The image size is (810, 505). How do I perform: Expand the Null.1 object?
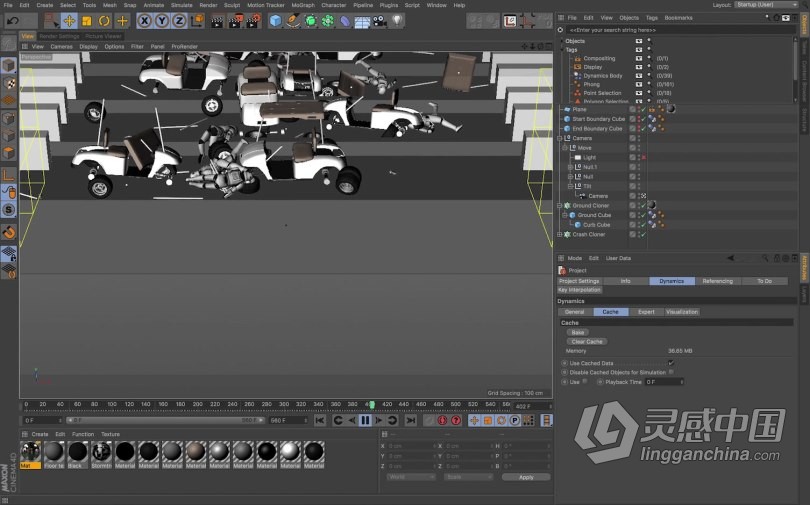(570, 167)
